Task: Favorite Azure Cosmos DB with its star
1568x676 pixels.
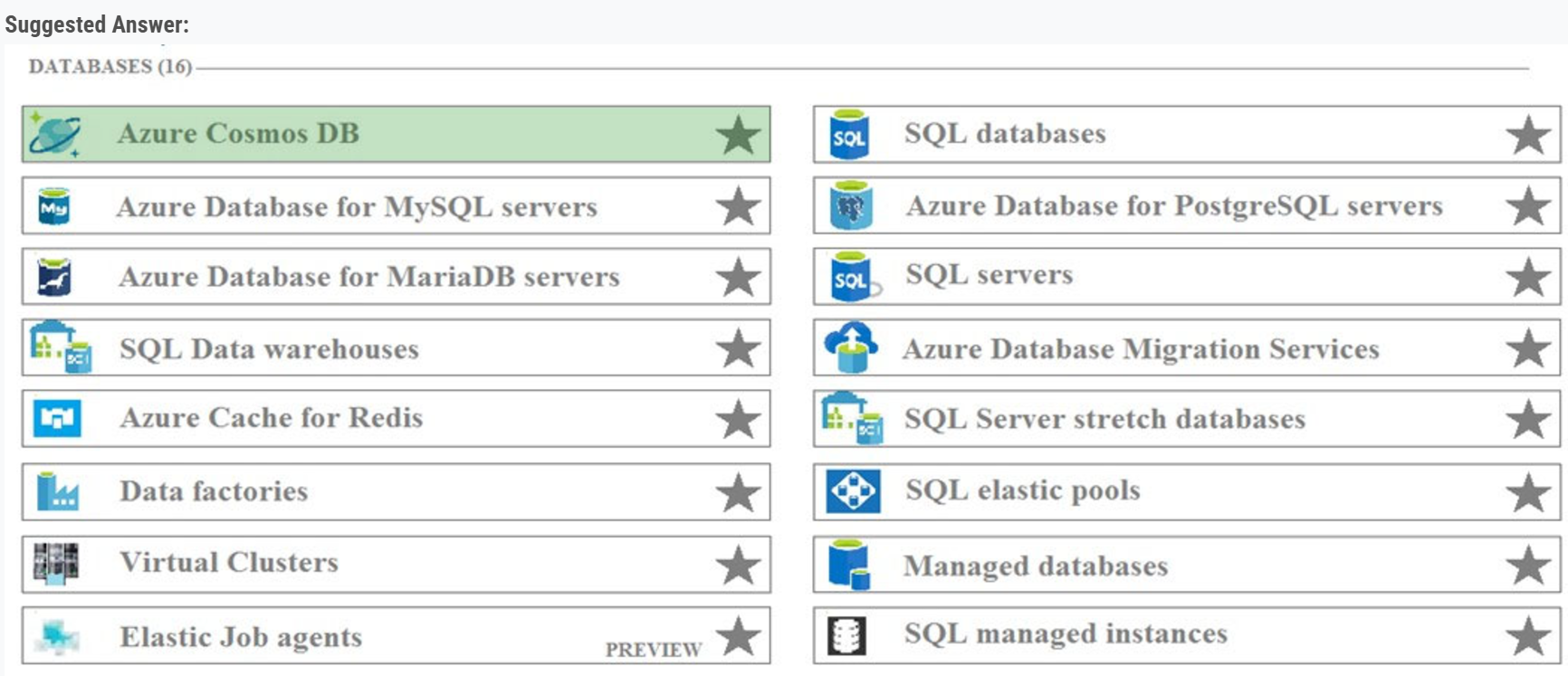Action: click(738, 135)
